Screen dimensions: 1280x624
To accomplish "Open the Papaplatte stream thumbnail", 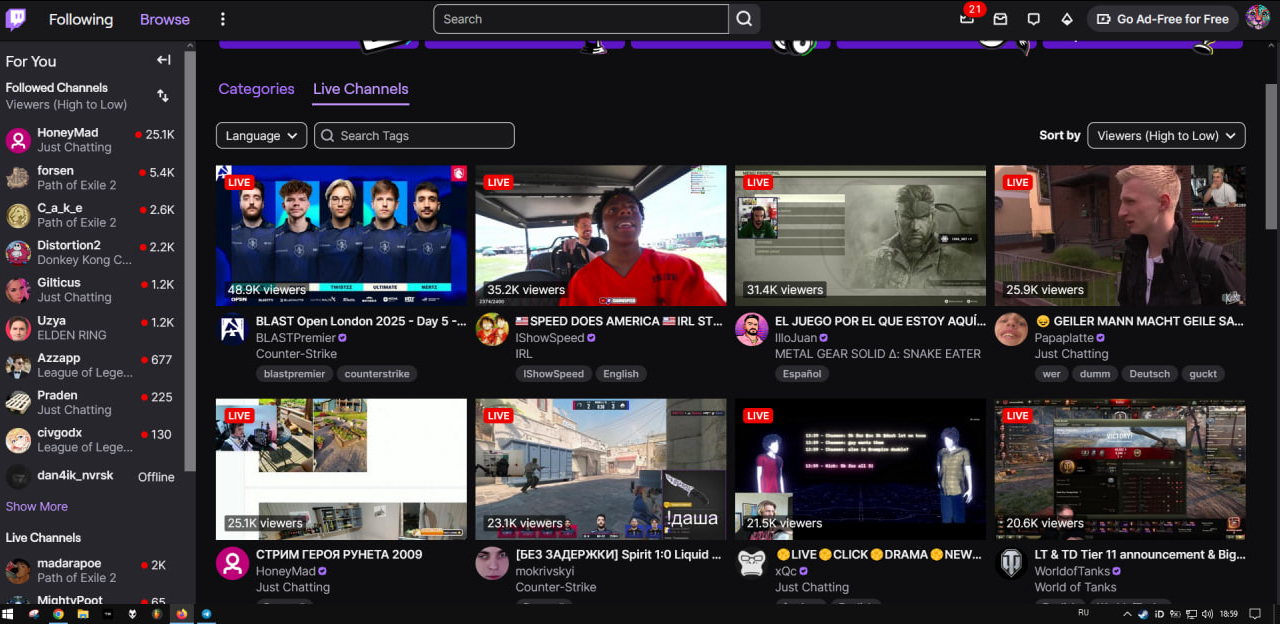I will 1120,235.
